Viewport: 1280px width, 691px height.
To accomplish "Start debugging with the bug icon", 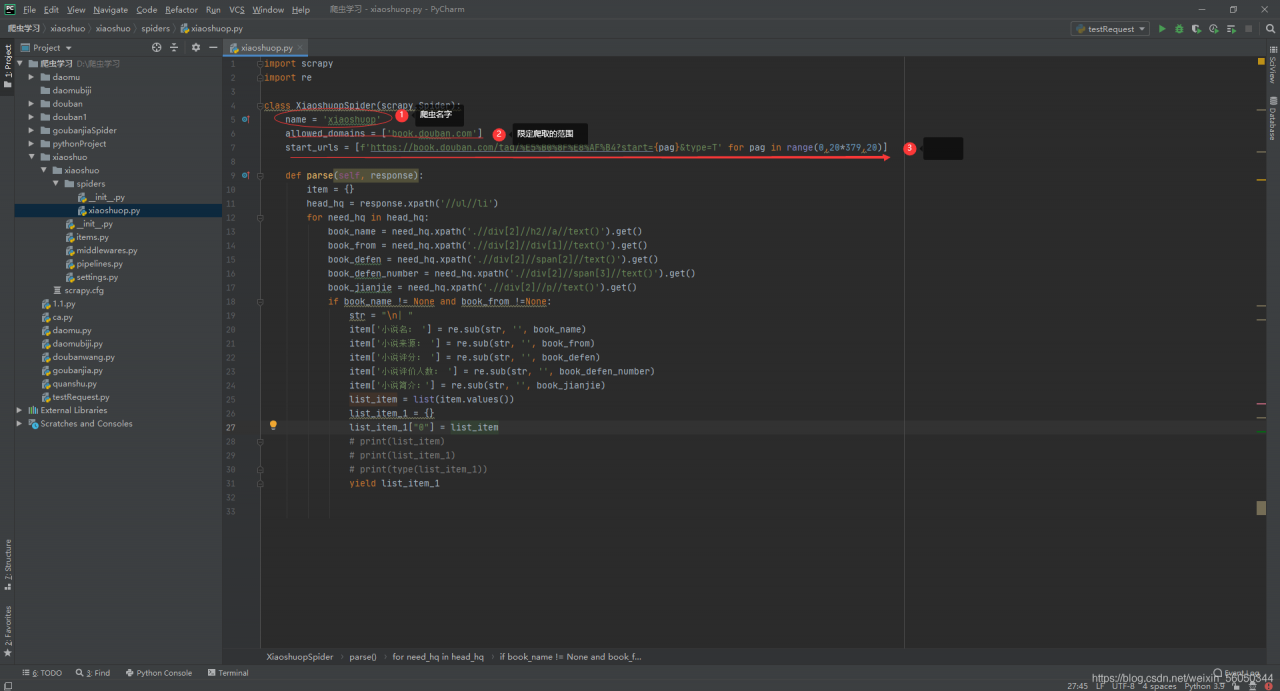I will [x=1180, y=29].
